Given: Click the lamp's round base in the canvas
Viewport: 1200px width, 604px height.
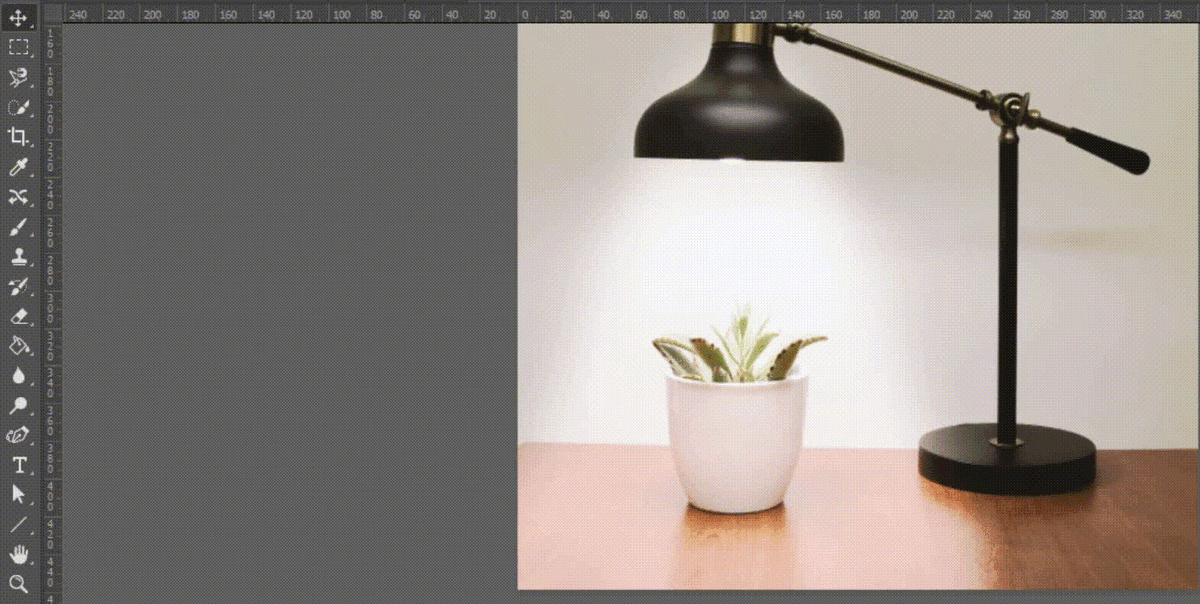Looking at the screenshot, I should [1007, 458].
